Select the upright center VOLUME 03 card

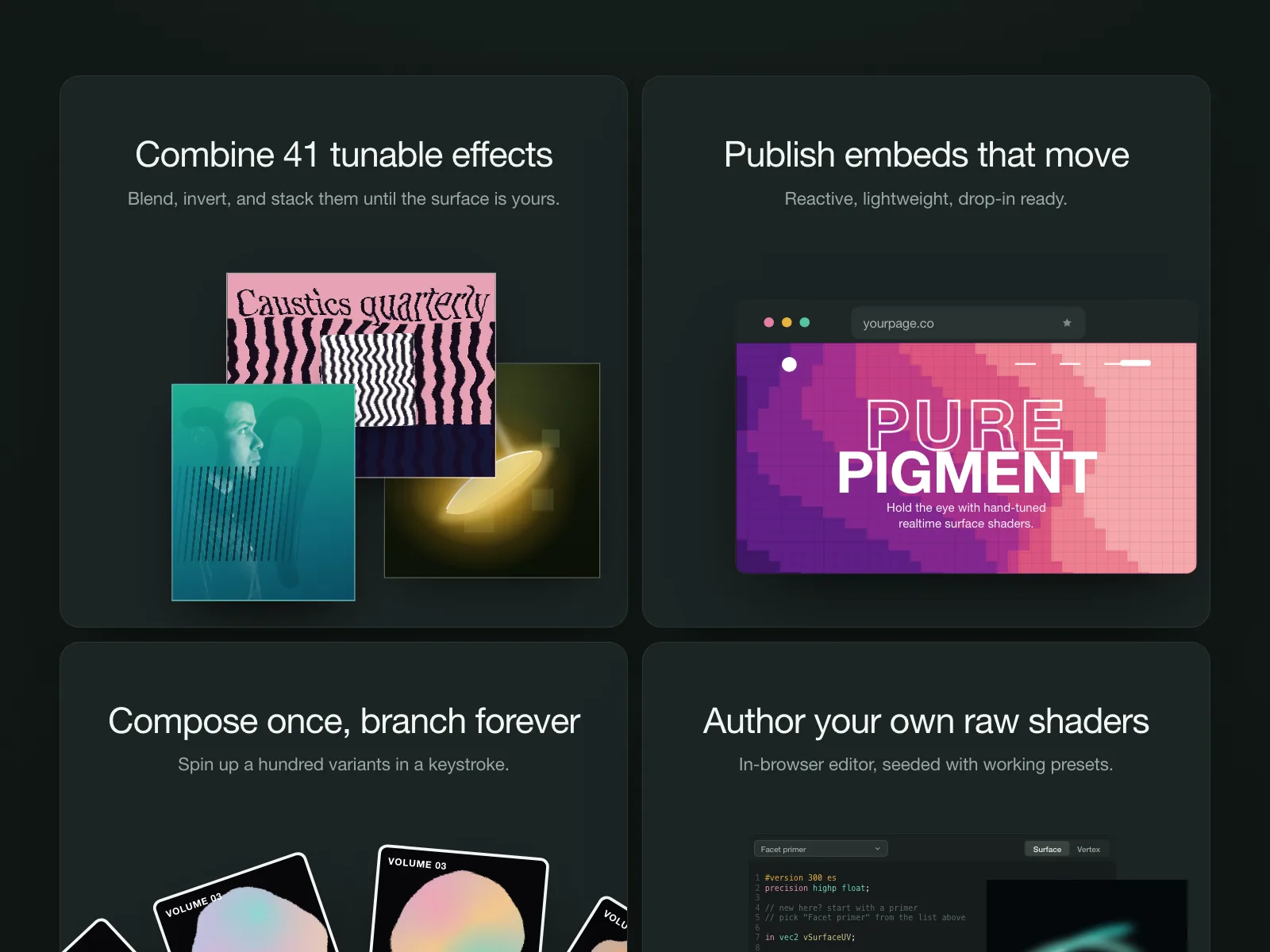coord(460,900)
